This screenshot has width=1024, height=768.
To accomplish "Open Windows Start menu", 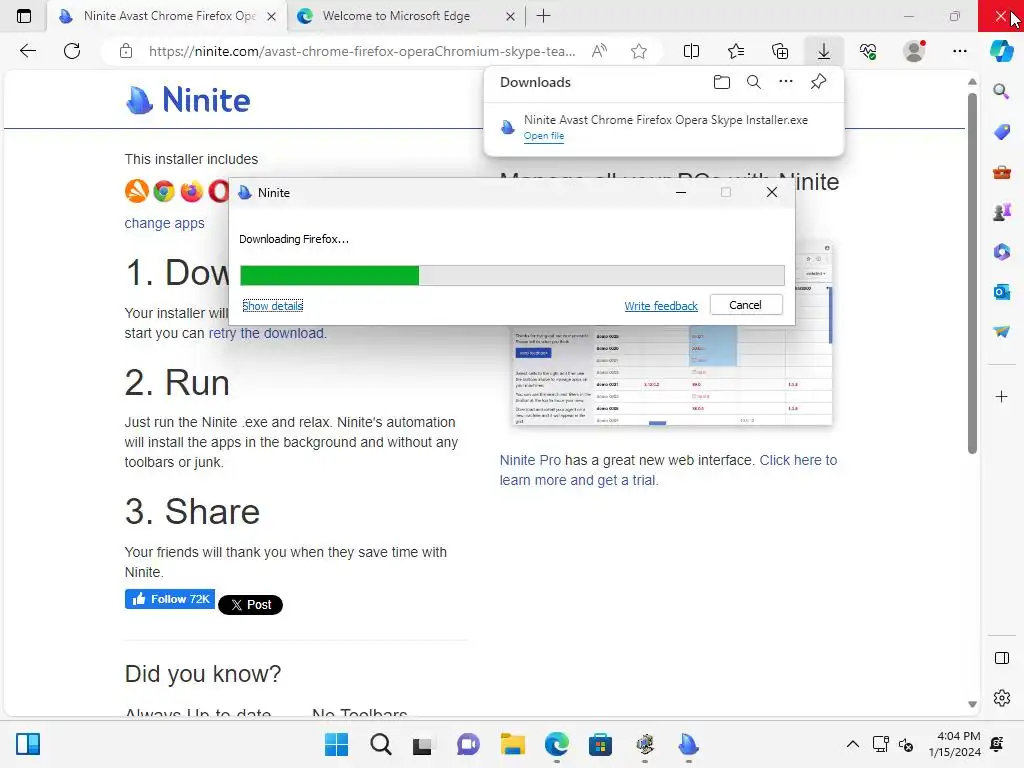I will [336, 744].
